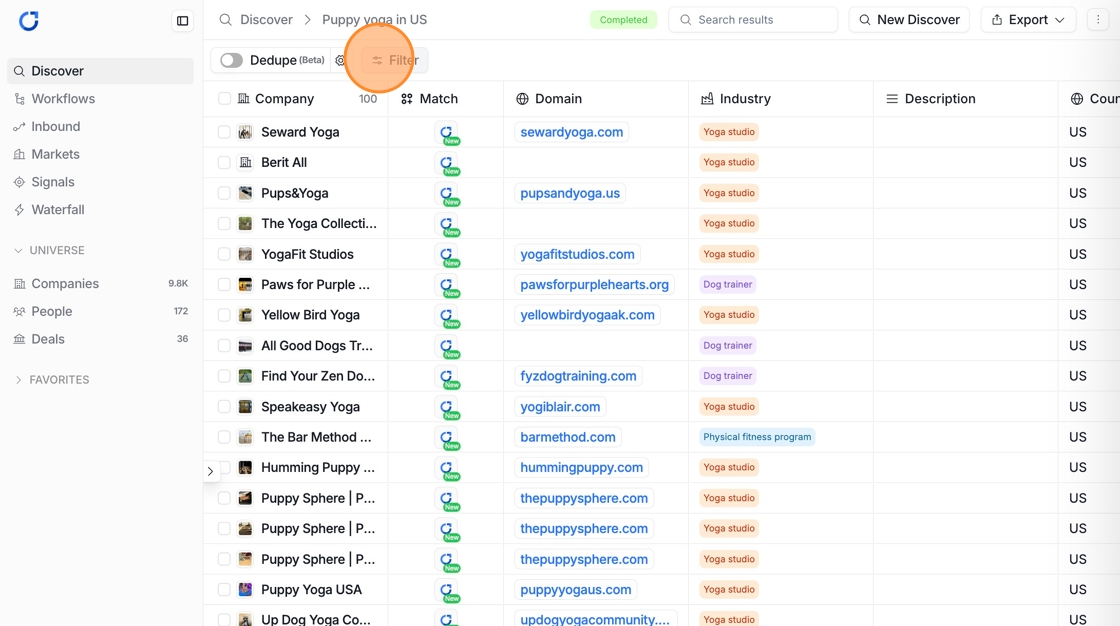Screen dimensions: 1120x626
Task: Click Seward Yoga company logo thumbnail
Action: point(245,132)
